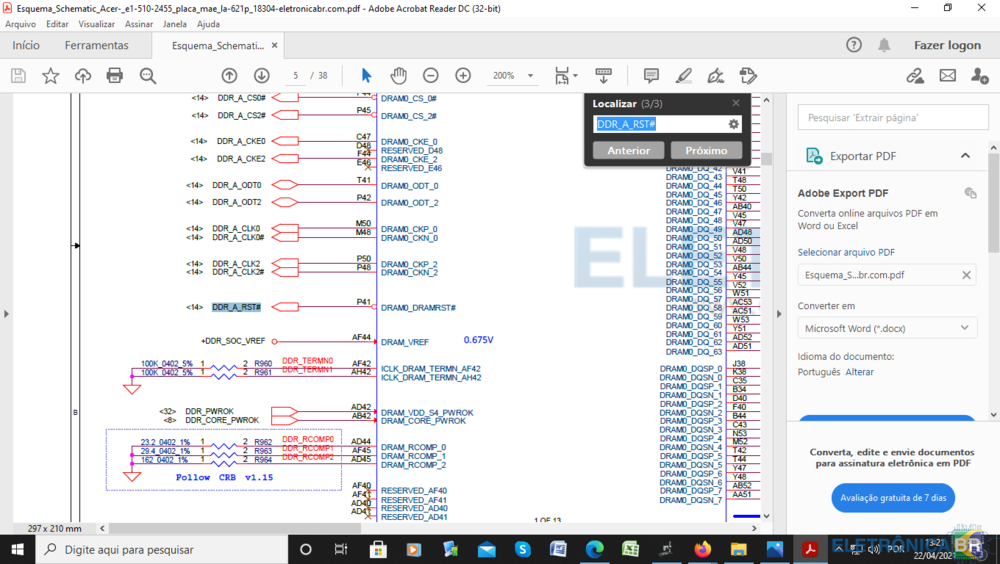The height and width of the screenshot is (564, 1000).
Task: Click the stamp tool icon
Action: click(748, 76)
